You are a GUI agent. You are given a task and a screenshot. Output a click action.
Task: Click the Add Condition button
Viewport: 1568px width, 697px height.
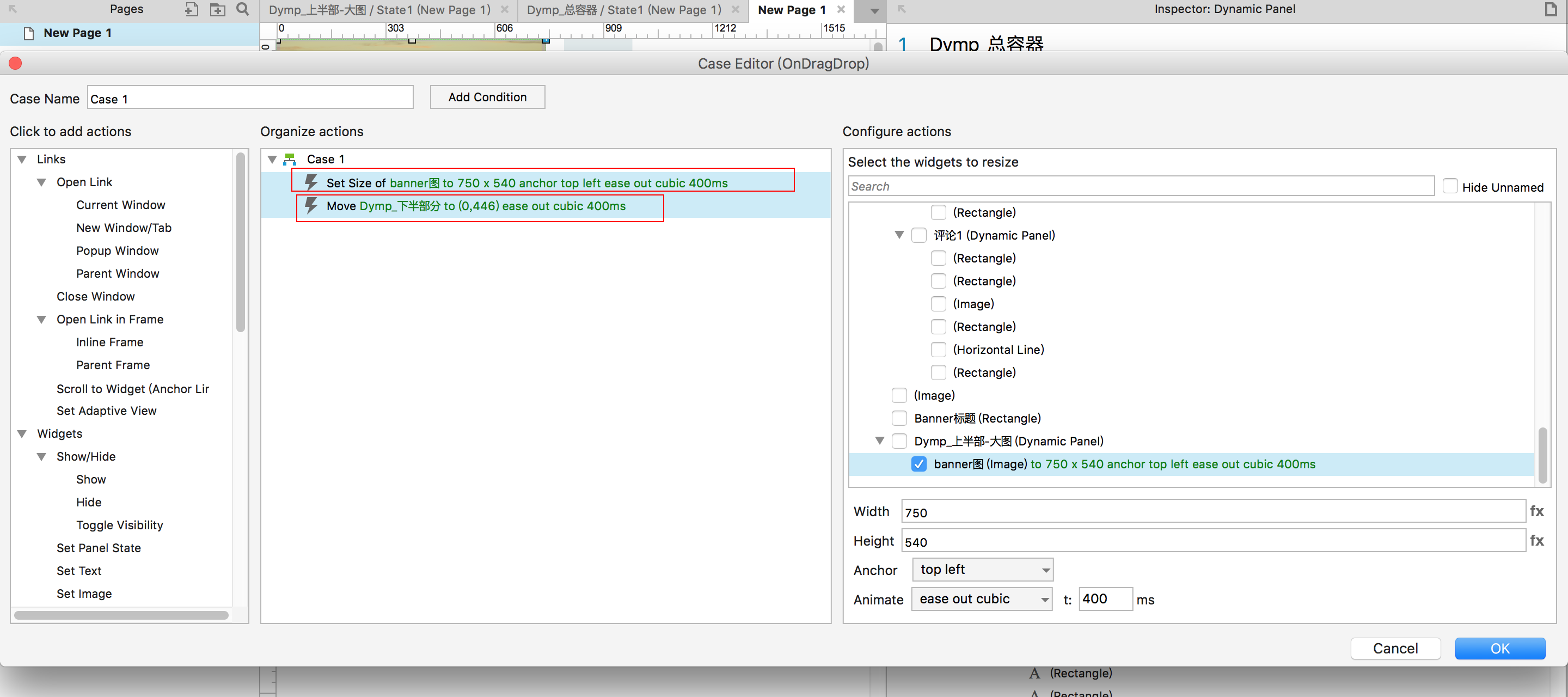487,97
